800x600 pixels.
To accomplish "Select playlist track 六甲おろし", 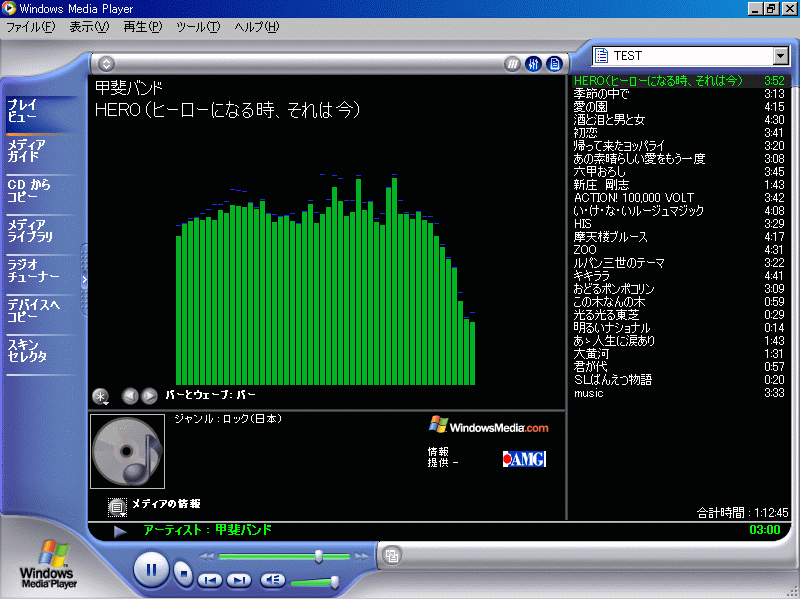I will tap(679, 172).
